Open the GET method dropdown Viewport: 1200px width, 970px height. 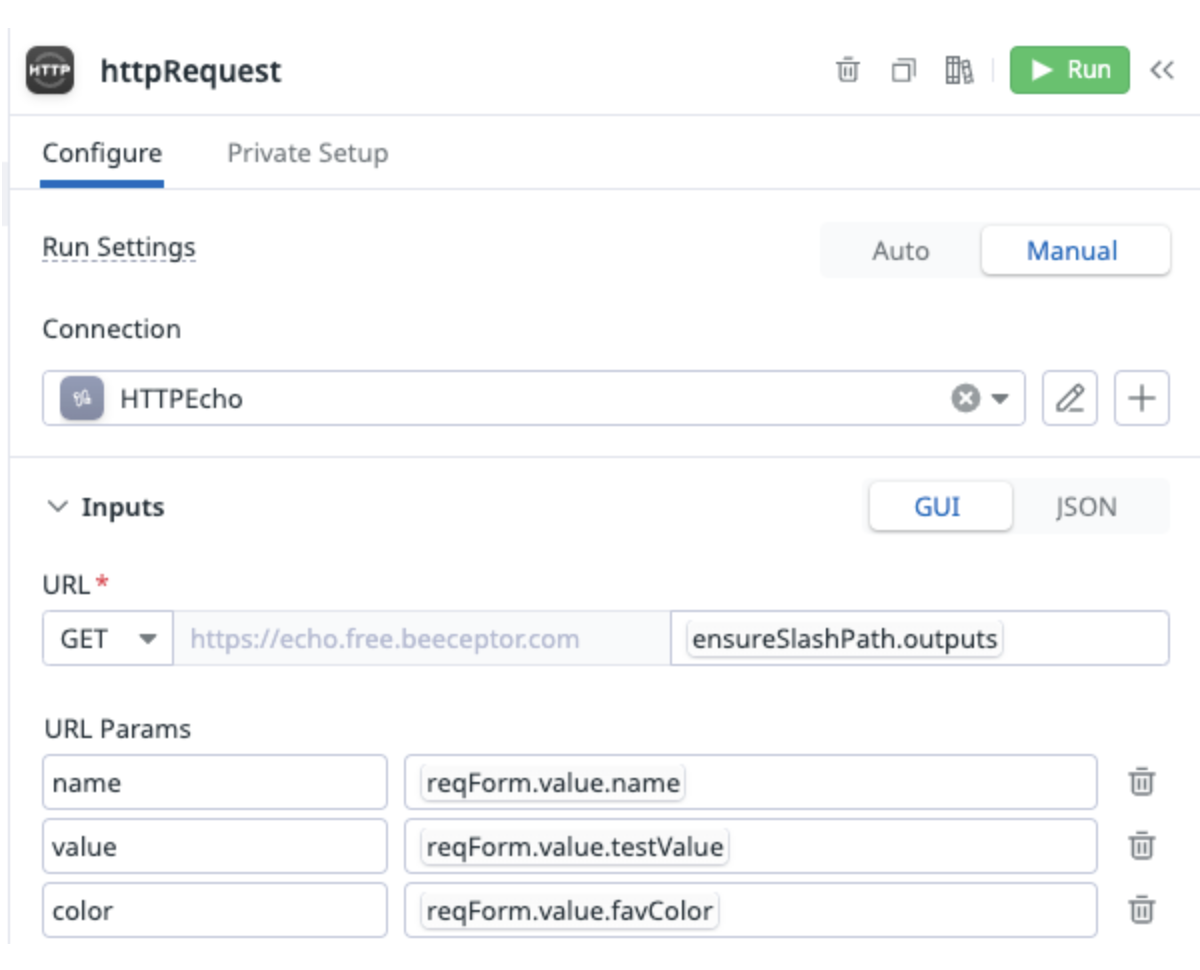pyautogui.click(x=105, y=639)
